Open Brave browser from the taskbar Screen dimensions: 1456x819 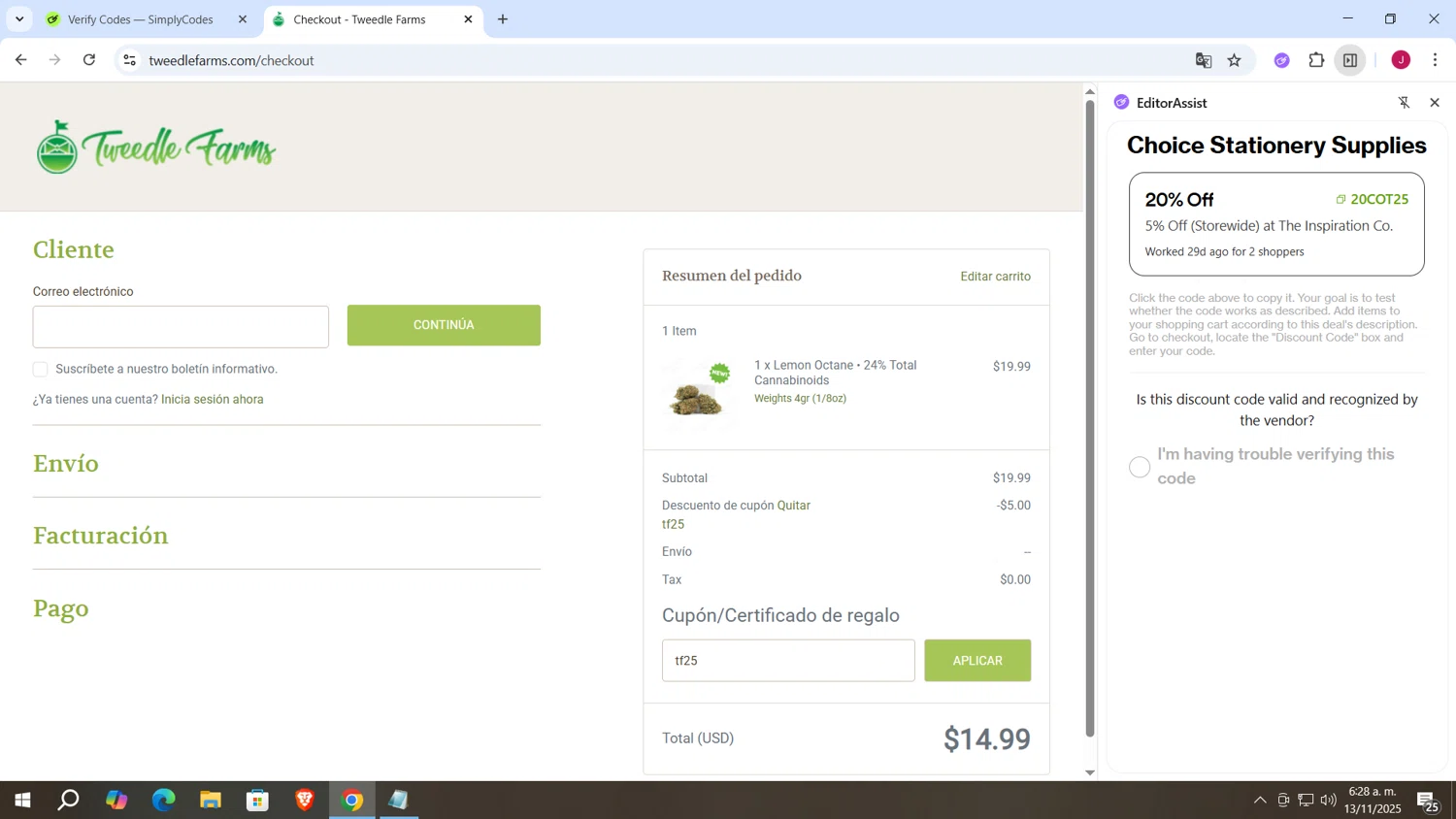(x=305, y=801)
